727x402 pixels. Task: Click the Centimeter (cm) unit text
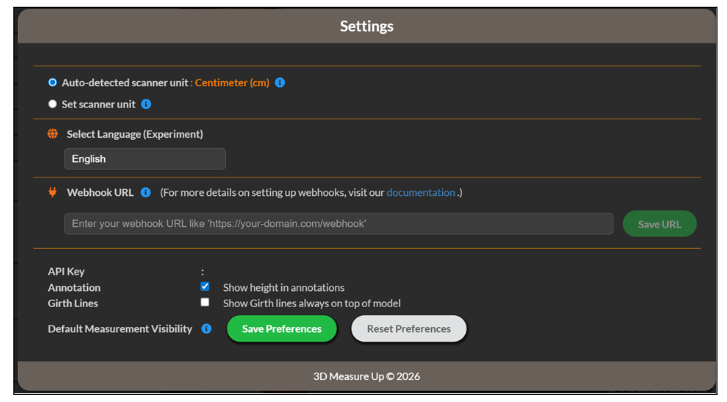click(x=232, y=83)
